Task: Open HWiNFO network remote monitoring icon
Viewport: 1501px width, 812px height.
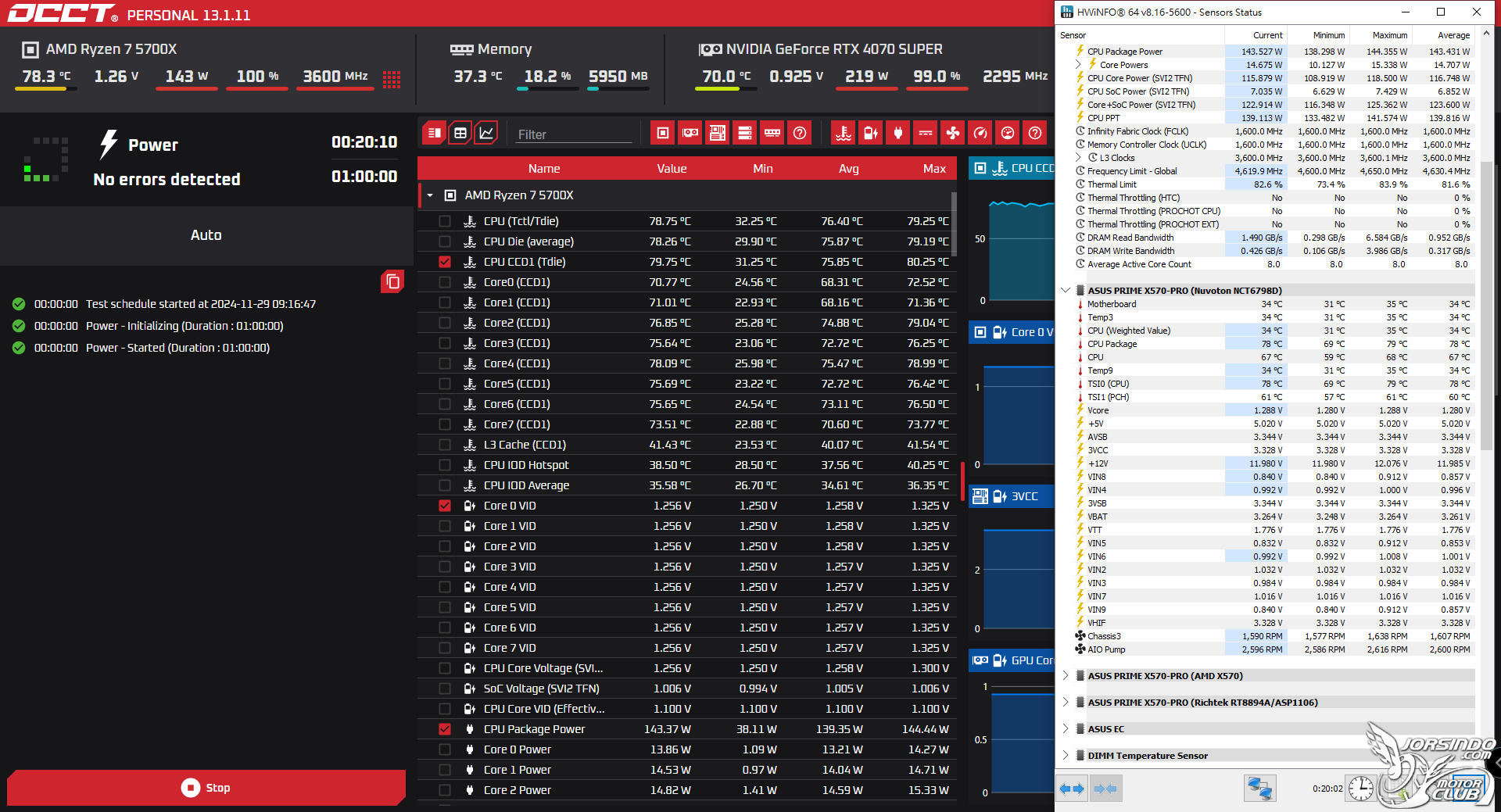Action: 1259,788
